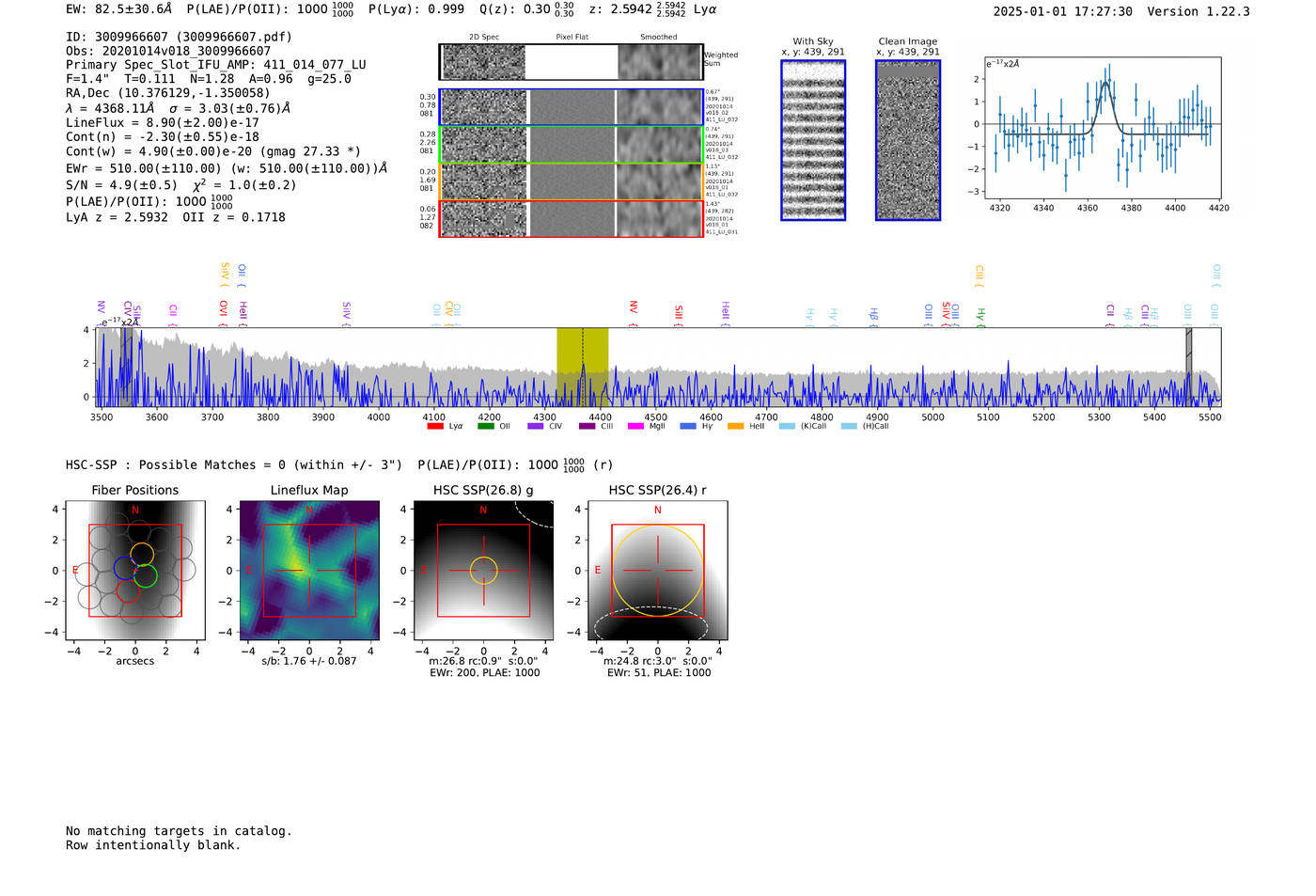Click the '2D Spec' column header

point(484,38)
